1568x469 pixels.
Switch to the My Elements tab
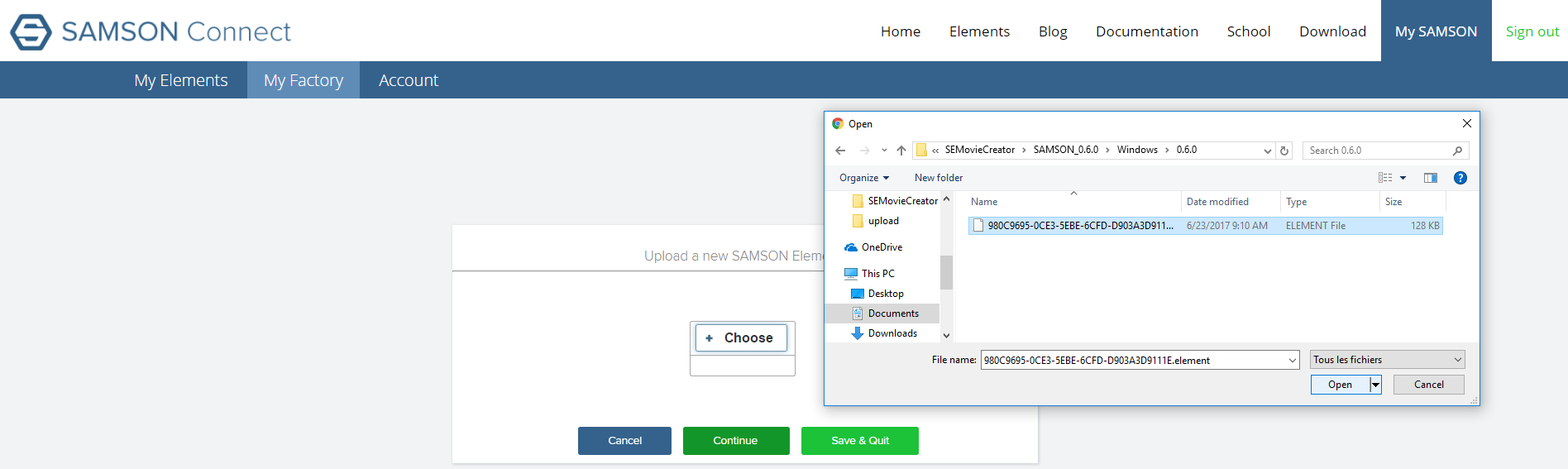(181, 80)
